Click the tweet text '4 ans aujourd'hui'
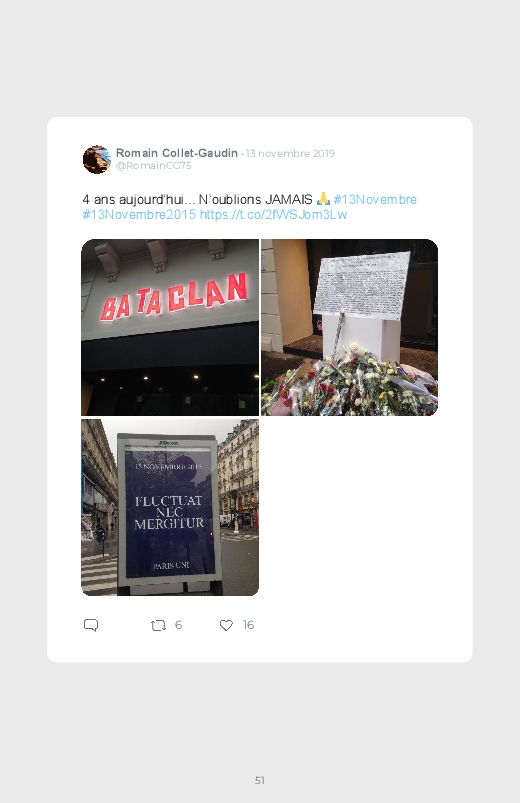Image resolution: width=520 pixels, height=803 pixels. tap(135, 199)
